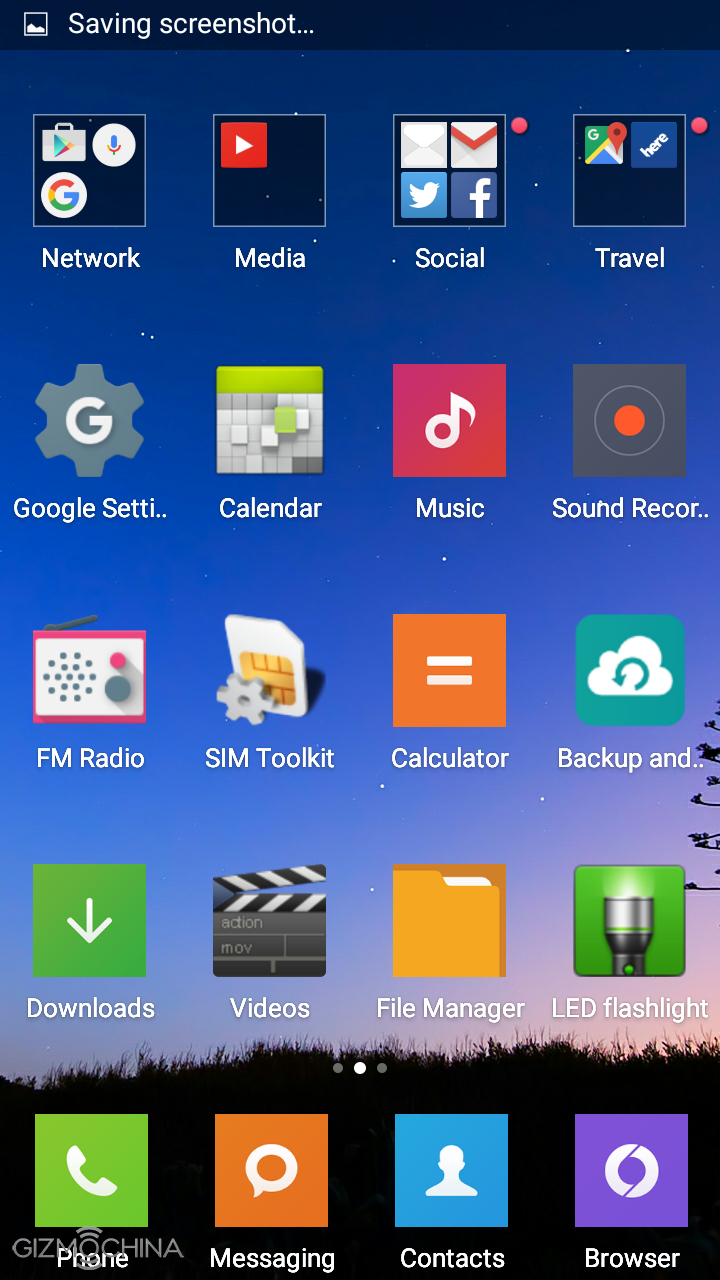
Task: Go to the first home page dot
Action: pos(338,1068)
